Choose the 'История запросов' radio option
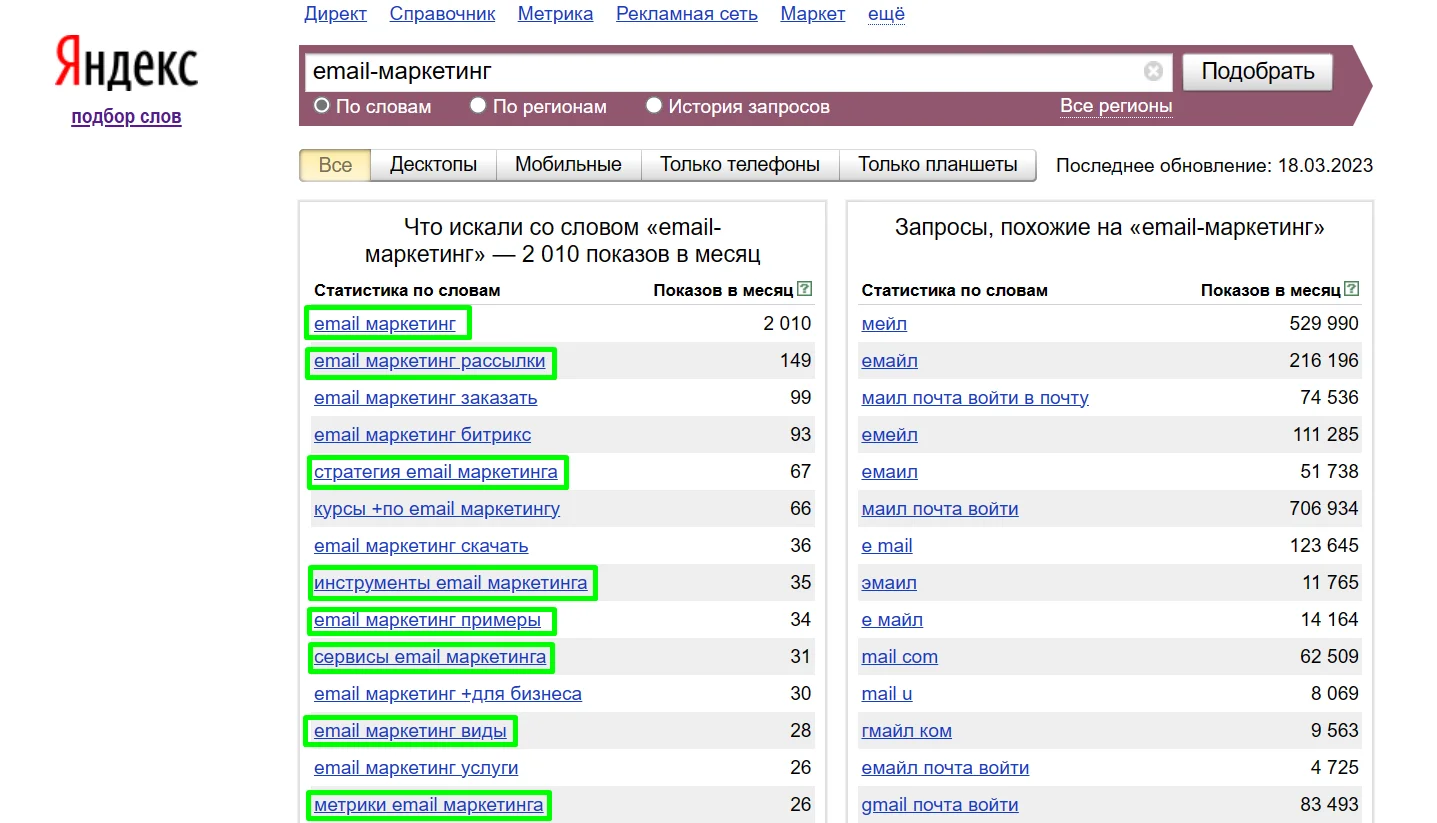Image resolution: width=1437 pixels, height=823 pixels. (654, 105)
